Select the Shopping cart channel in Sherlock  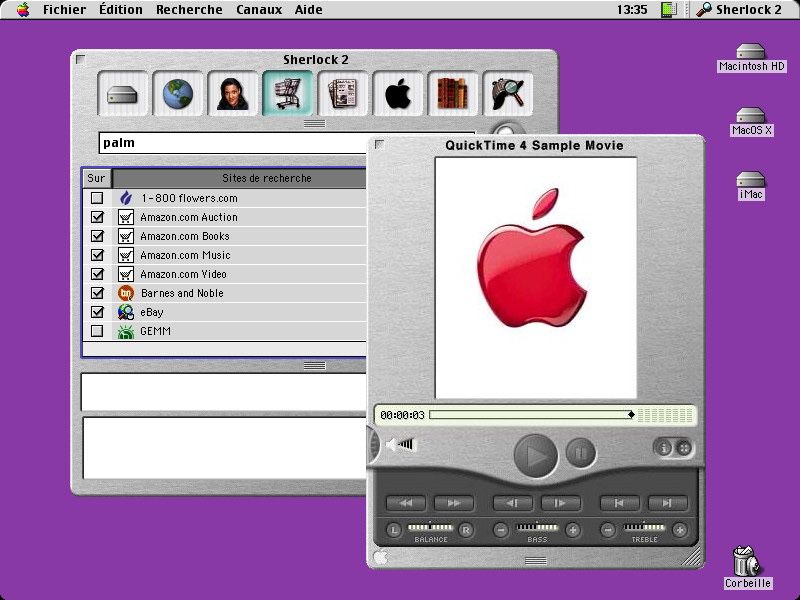pos(288,94)
